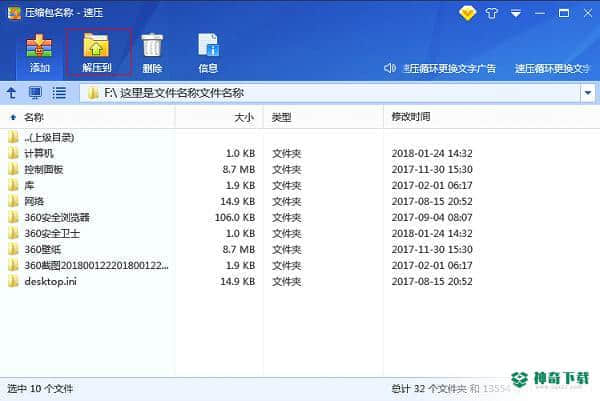
Task: Click the folder icon of 网络 row
Action: (13, 201)
